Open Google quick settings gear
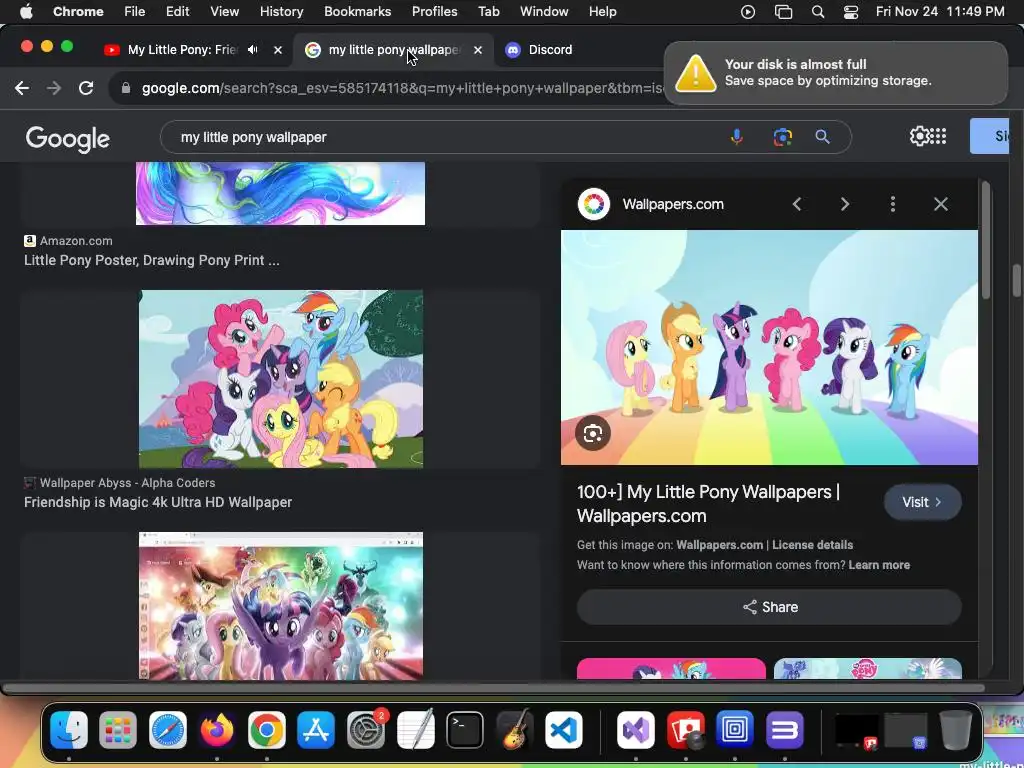1024x768 pixels. click(919, 136)
